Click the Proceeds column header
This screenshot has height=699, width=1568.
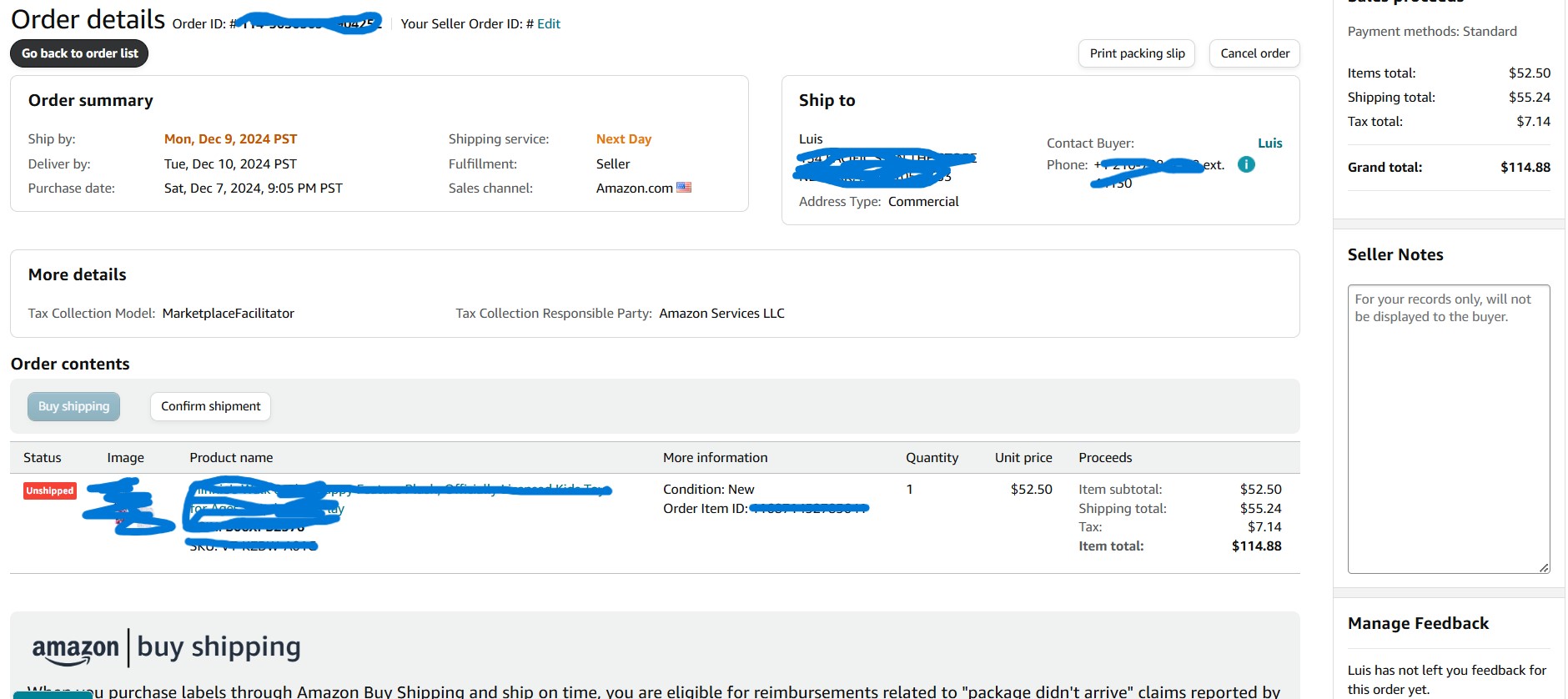1105,458
